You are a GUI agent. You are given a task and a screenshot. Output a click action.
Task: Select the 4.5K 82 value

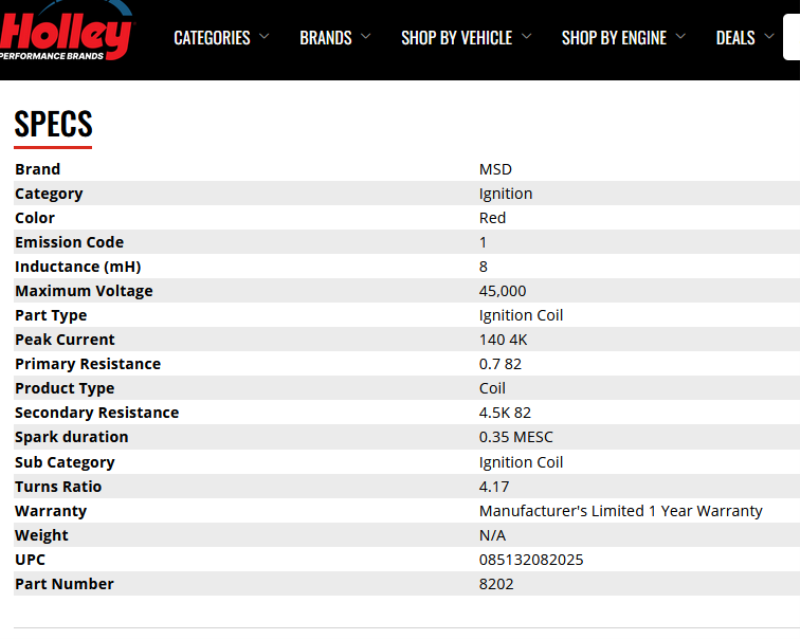505,412
